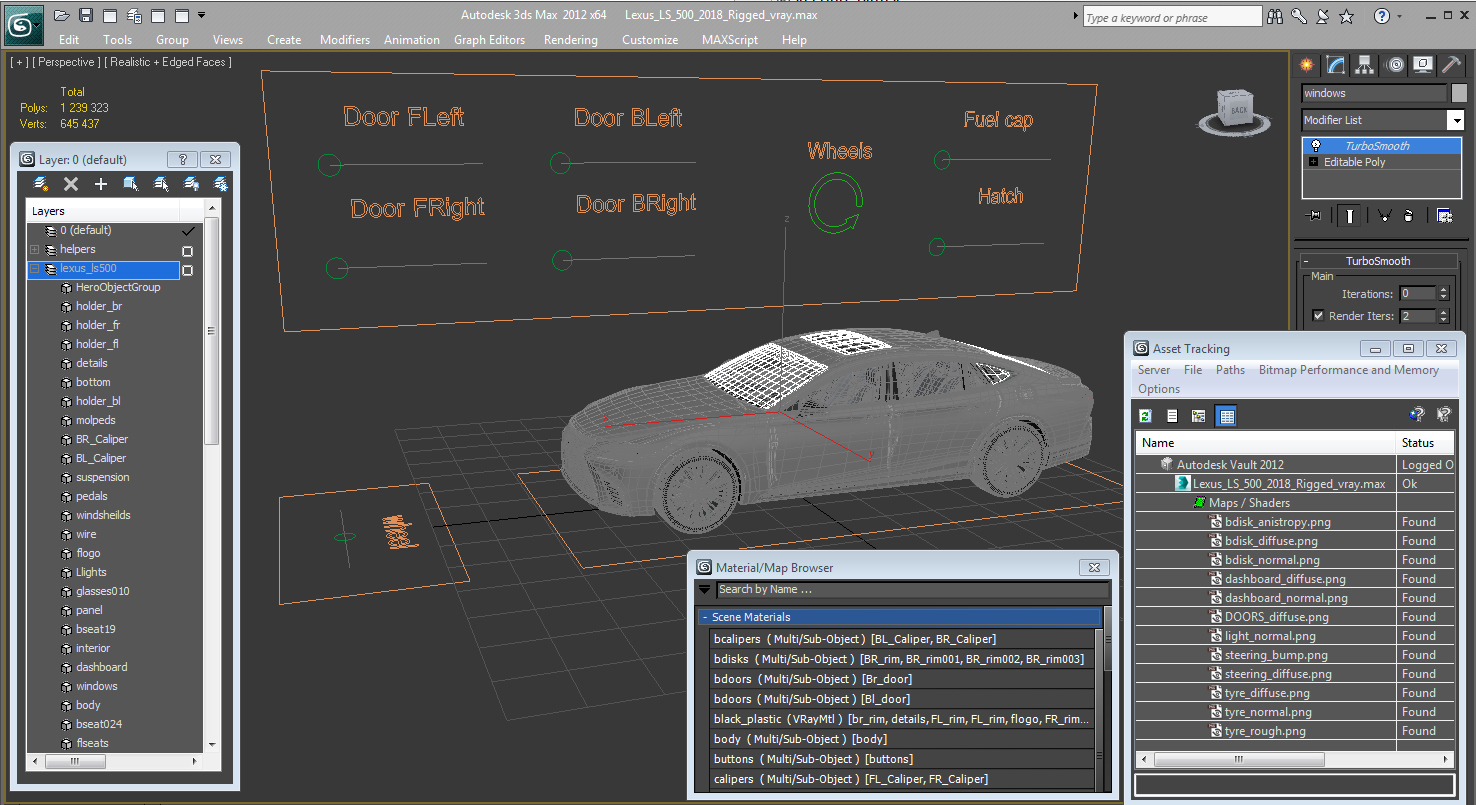This screenshot has height=805, width=1476.
Task: Open the 3ds Max application menu logo
Action: pyautogui.click(x=24, y=24)
